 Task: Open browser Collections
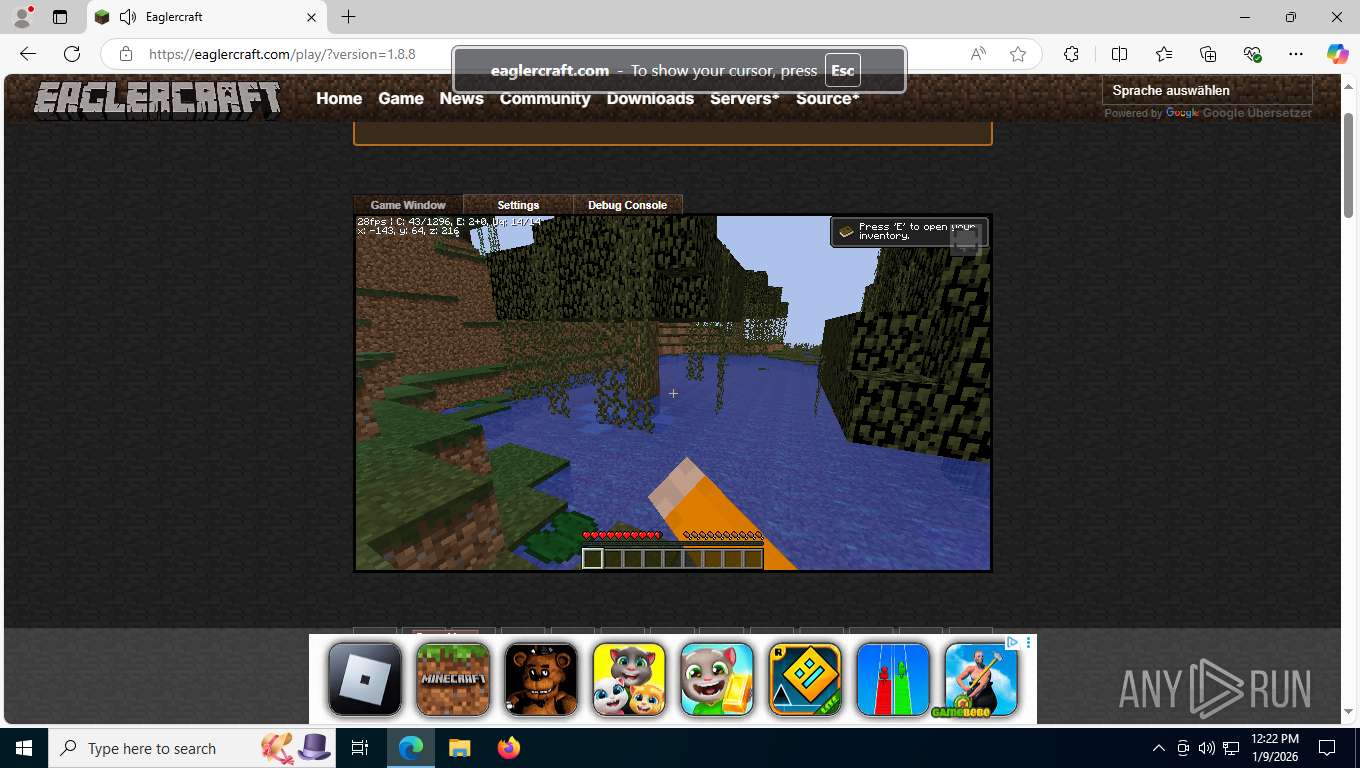click(x=1208, y=54)
